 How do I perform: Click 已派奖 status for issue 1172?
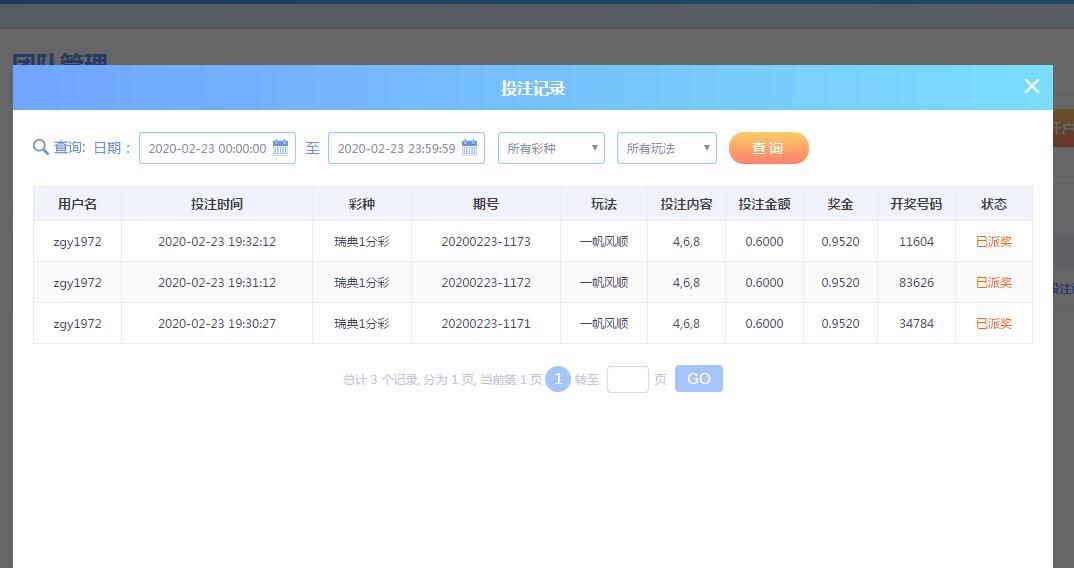(994, 282)
